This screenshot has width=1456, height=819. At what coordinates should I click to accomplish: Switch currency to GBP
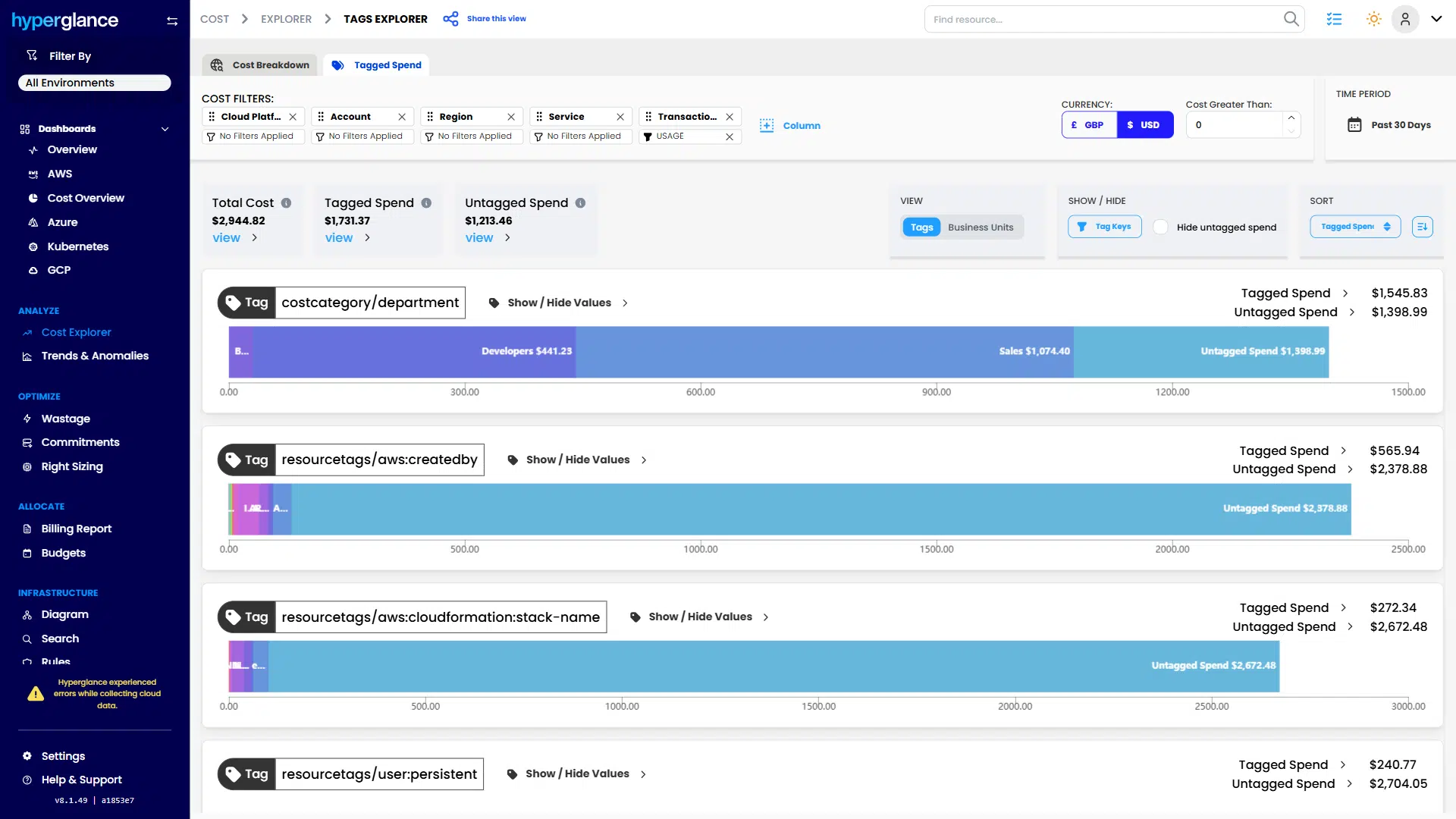(1089, 124)
